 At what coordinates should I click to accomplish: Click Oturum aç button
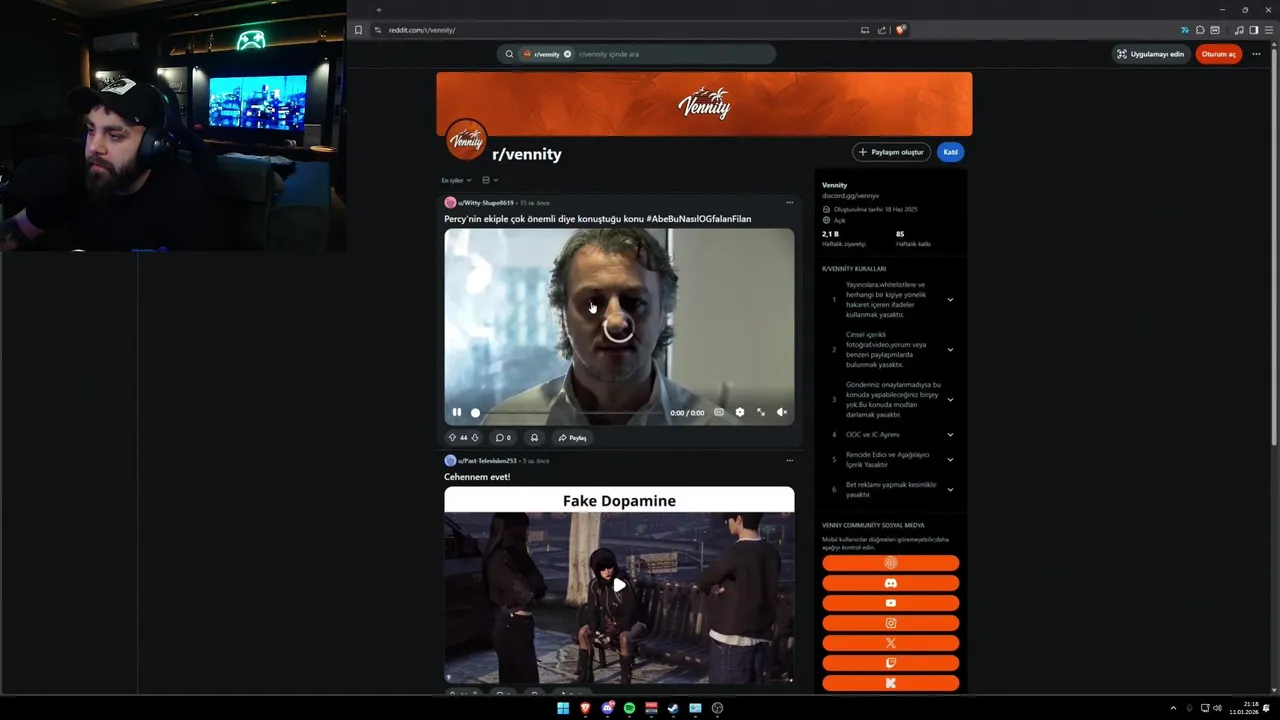point(1218,54)
